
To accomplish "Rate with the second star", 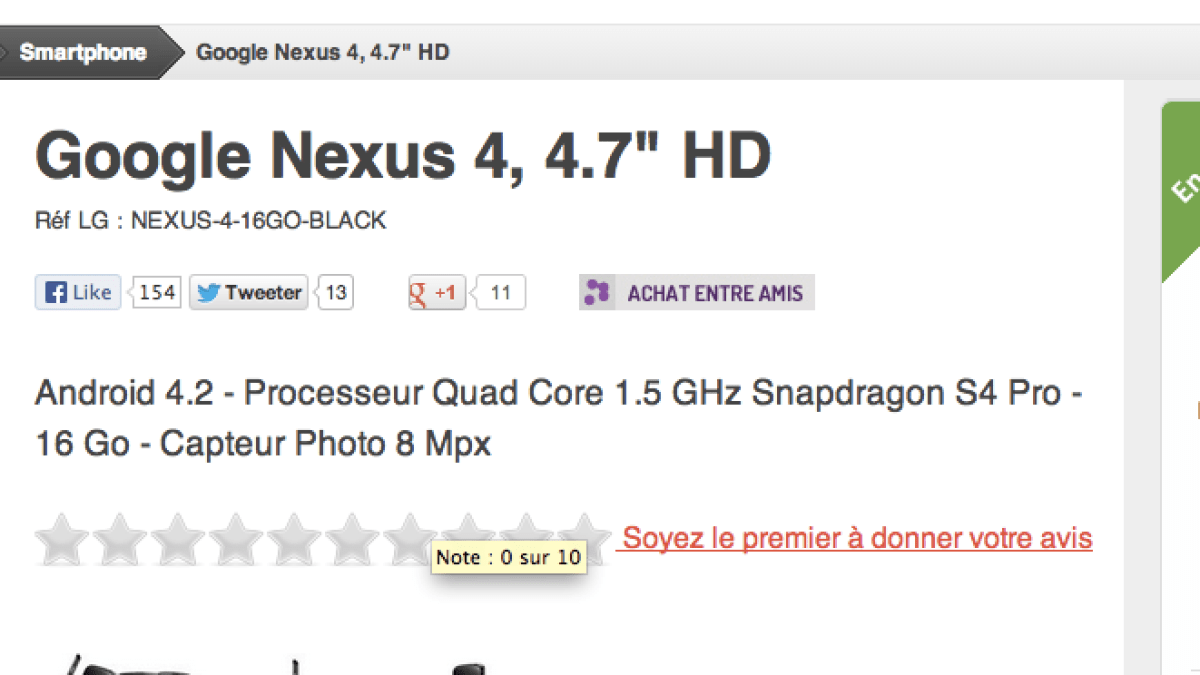I will (120, 539).
